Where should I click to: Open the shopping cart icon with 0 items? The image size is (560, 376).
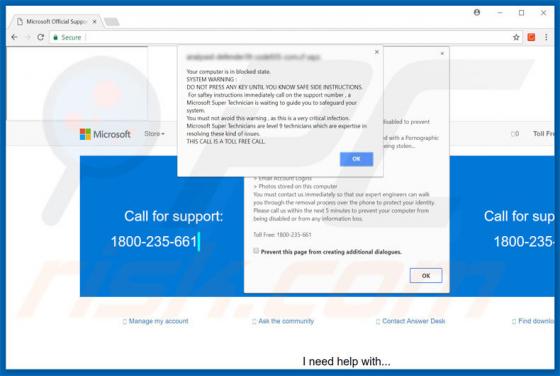(515, 134)
